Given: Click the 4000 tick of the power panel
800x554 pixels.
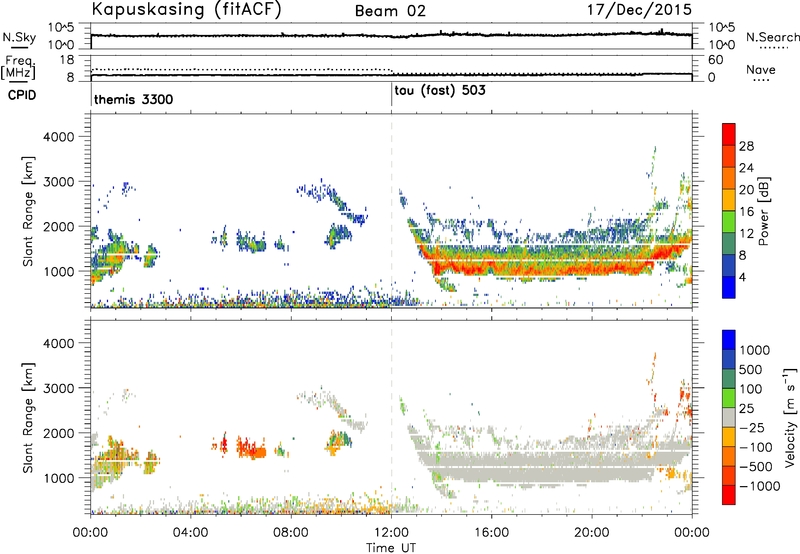Looking at the screenshot, I should click(59, 137).
